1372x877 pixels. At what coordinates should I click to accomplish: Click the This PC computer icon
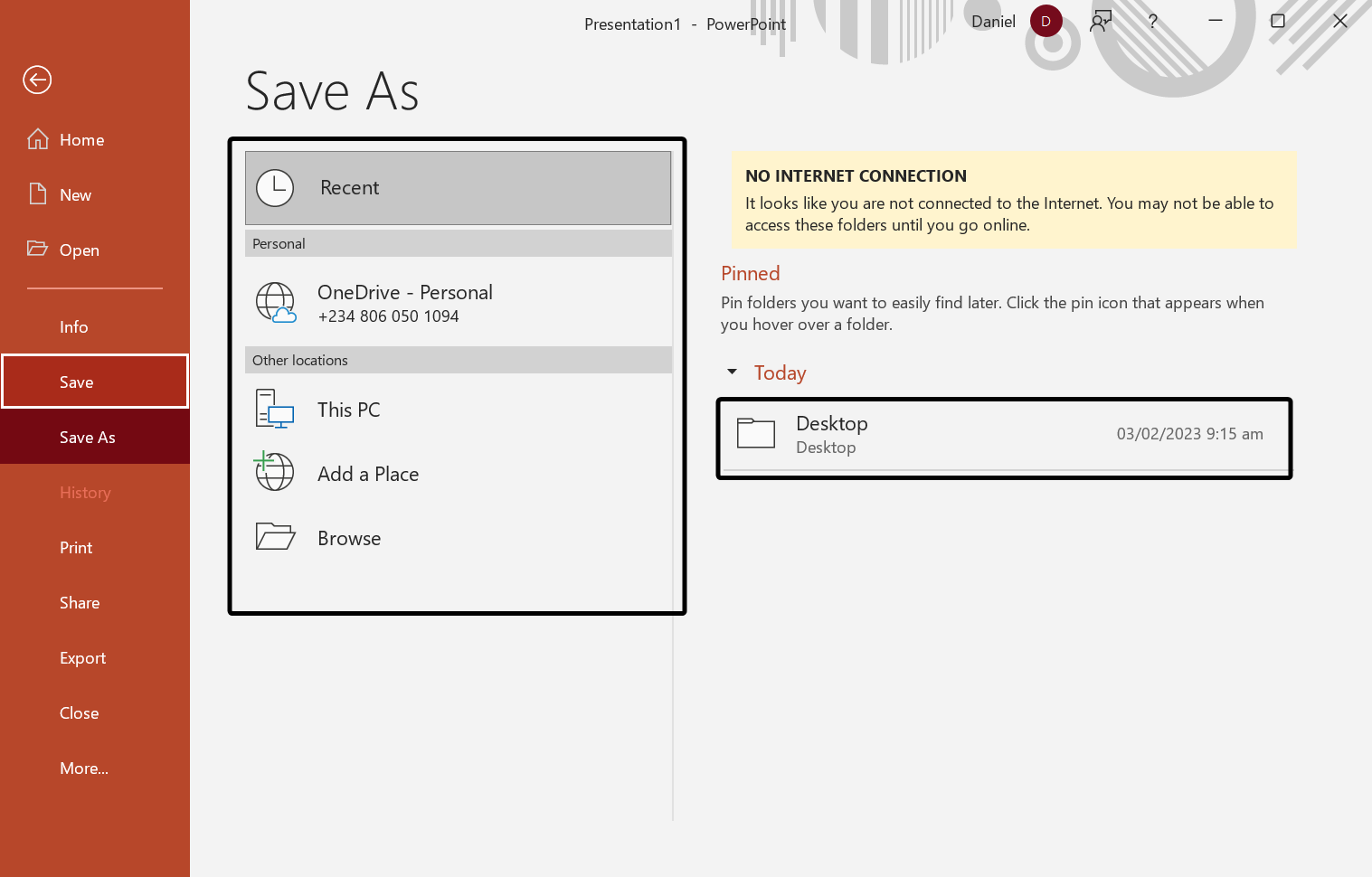point(275,410)
